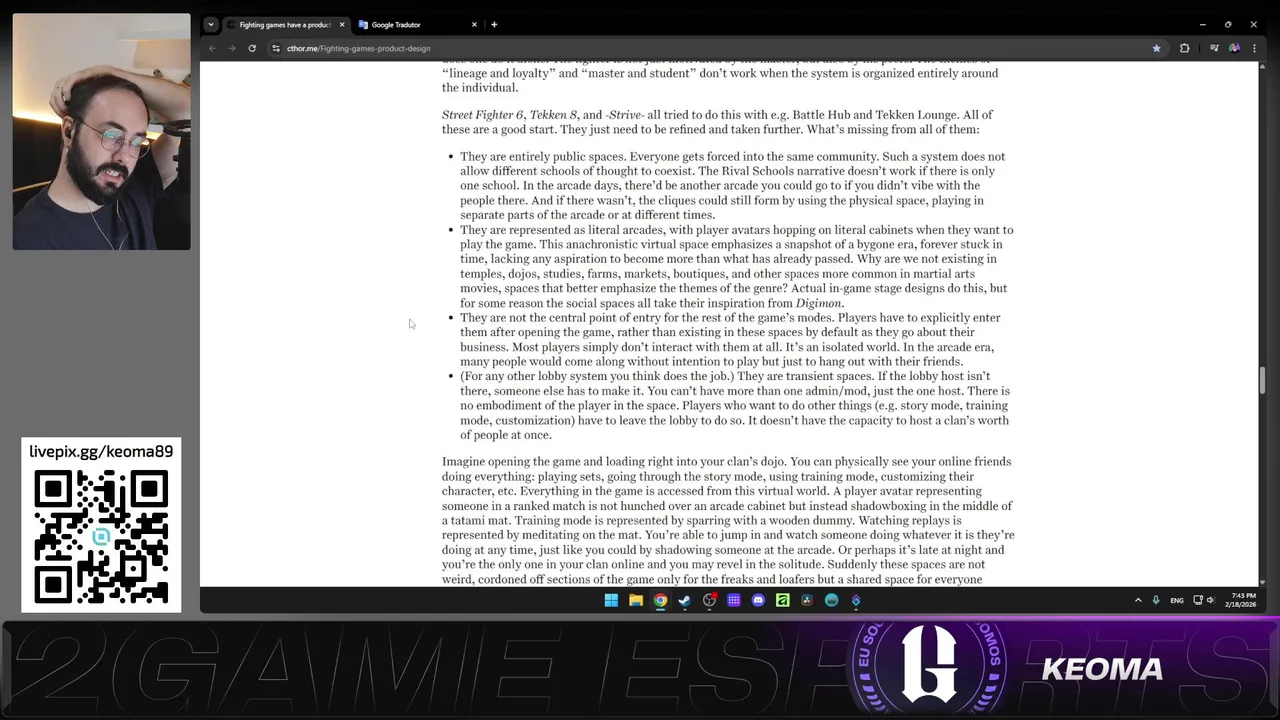Open the purple grid app in taskbar
1280x720 pixels.
click(733, 600)
